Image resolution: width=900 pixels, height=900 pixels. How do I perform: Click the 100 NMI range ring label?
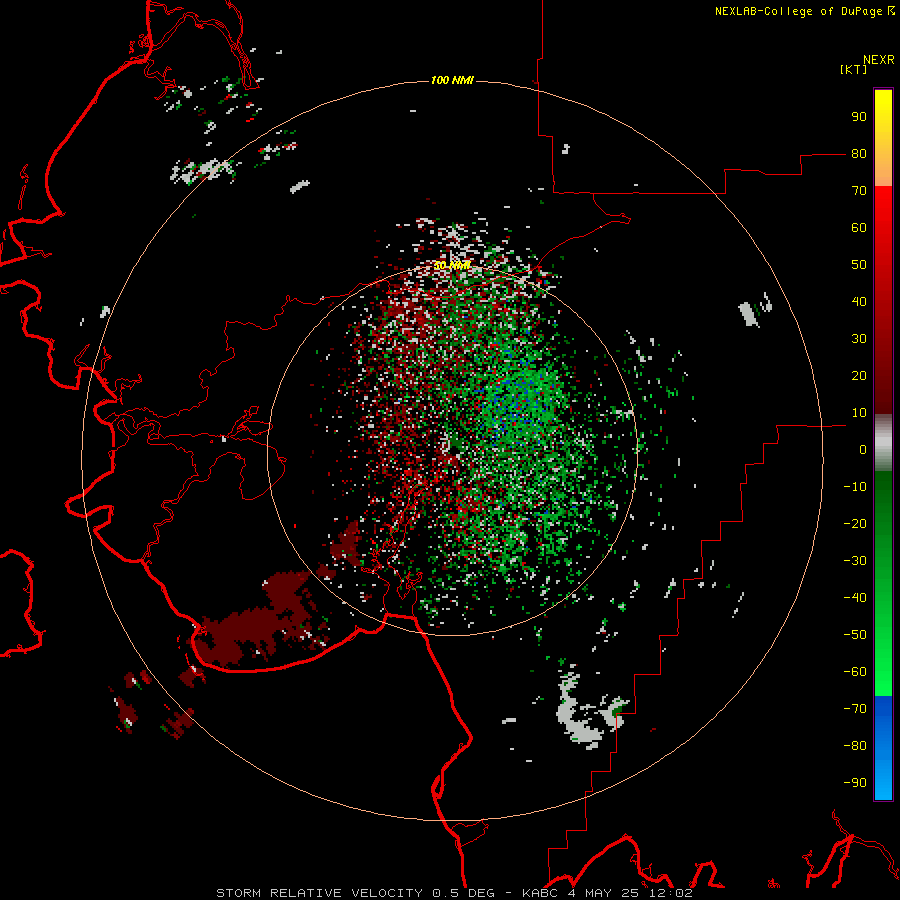452,80
